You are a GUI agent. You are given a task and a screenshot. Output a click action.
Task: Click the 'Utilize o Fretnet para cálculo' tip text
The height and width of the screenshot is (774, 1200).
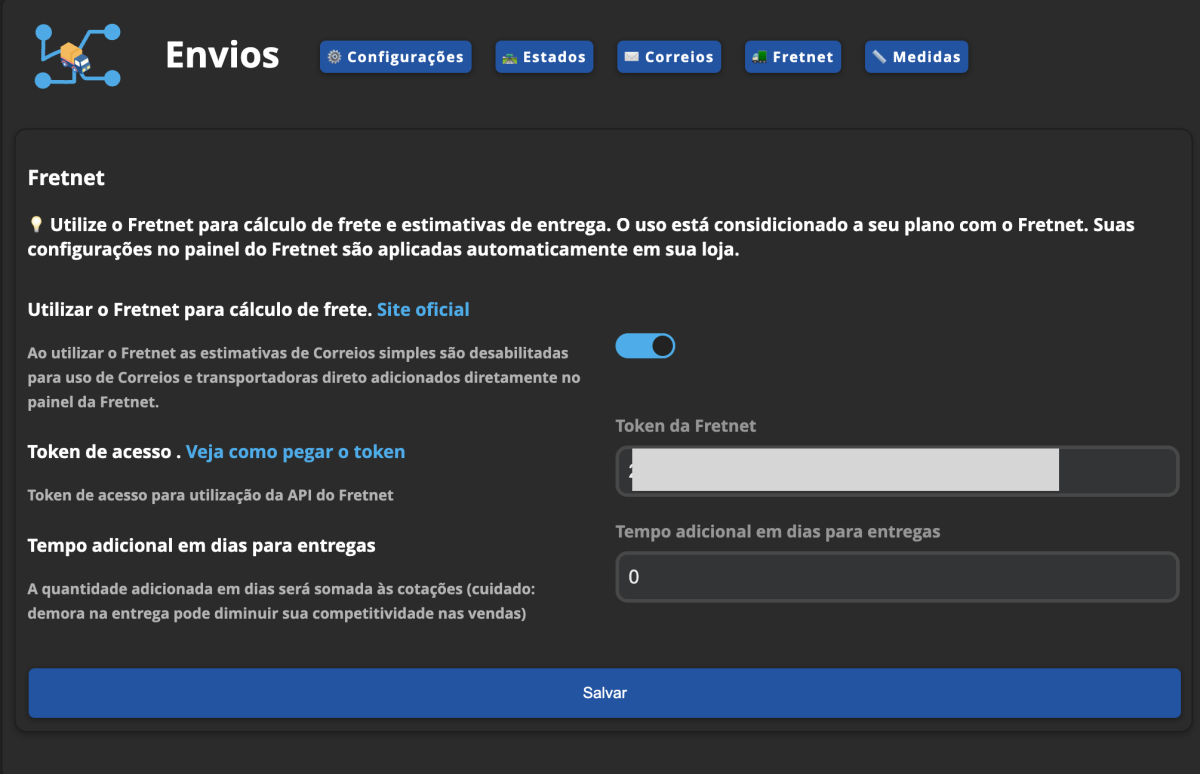pos(582,237)
